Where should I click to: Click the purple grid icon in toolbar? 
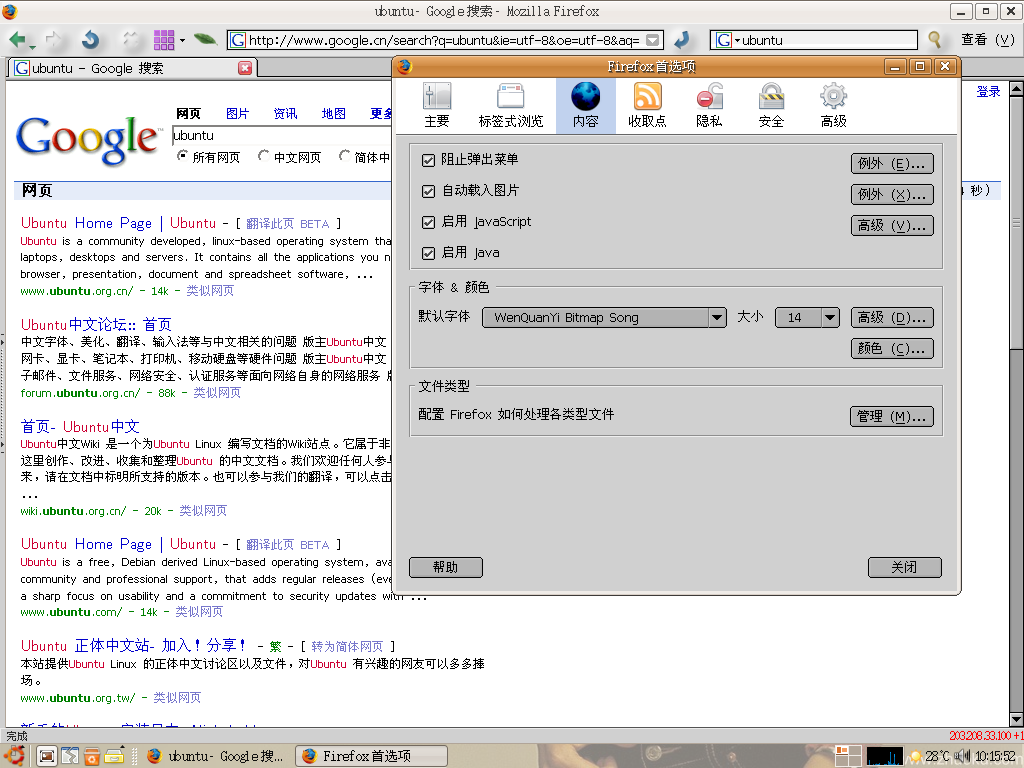[164, 40]
